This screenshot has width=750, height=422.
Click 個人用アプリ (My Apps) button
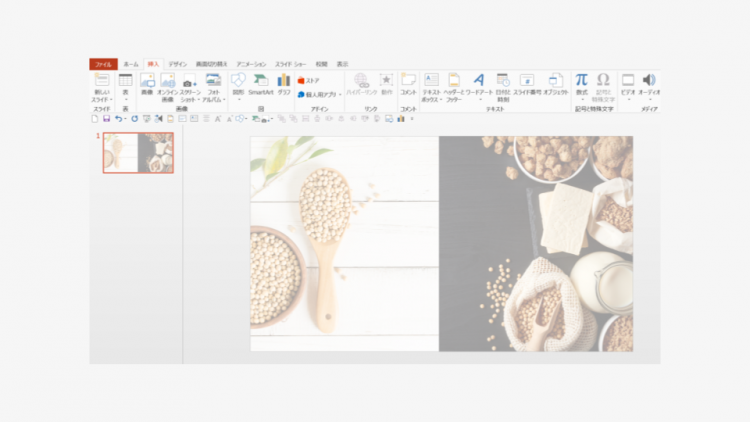[x=319, y=94]
